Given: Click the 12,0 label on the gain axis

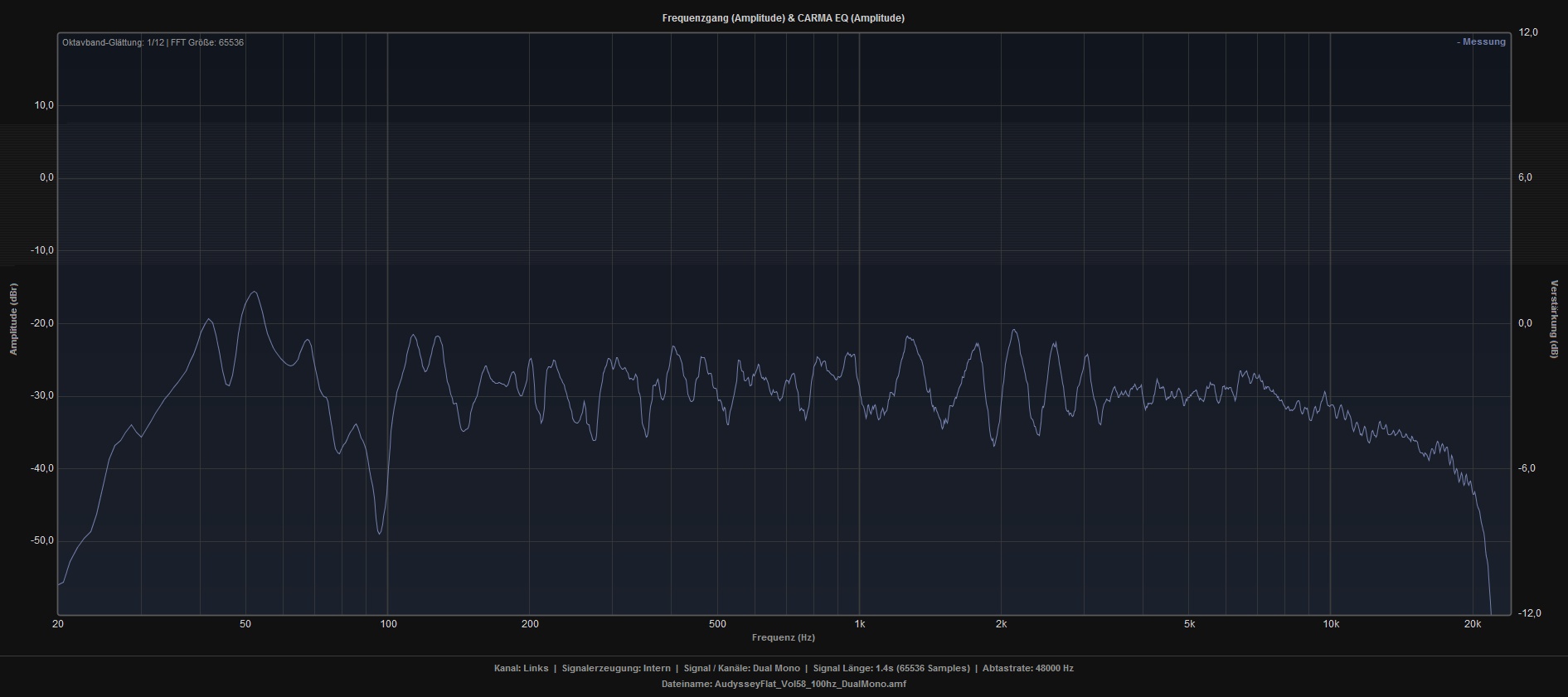Looking at the screenshot, I should pyautogui.click(x=1528, y=32).
